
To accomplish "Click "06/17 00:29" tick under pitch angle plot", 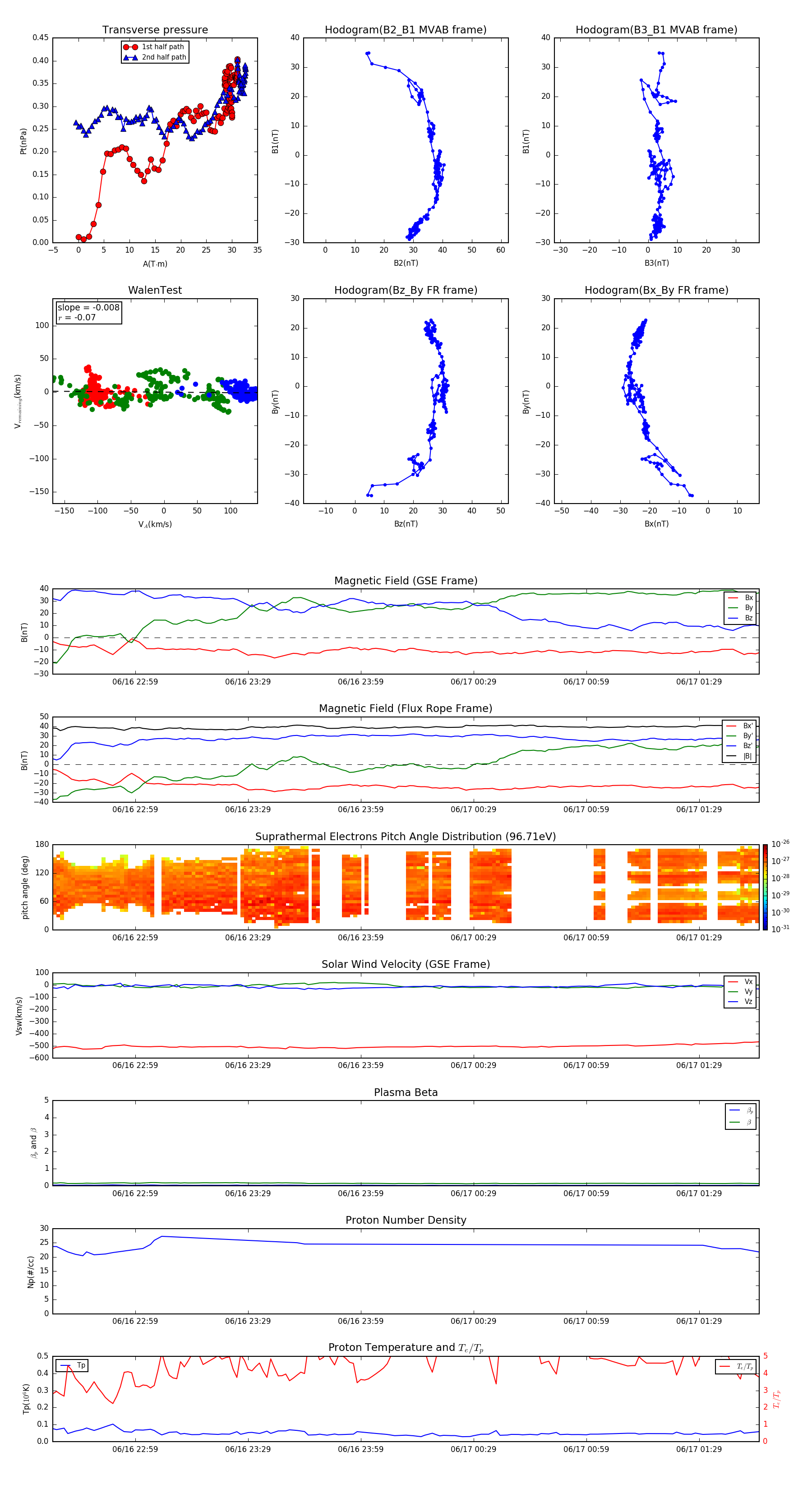I will pyautogui.click(x=473, y=938).
